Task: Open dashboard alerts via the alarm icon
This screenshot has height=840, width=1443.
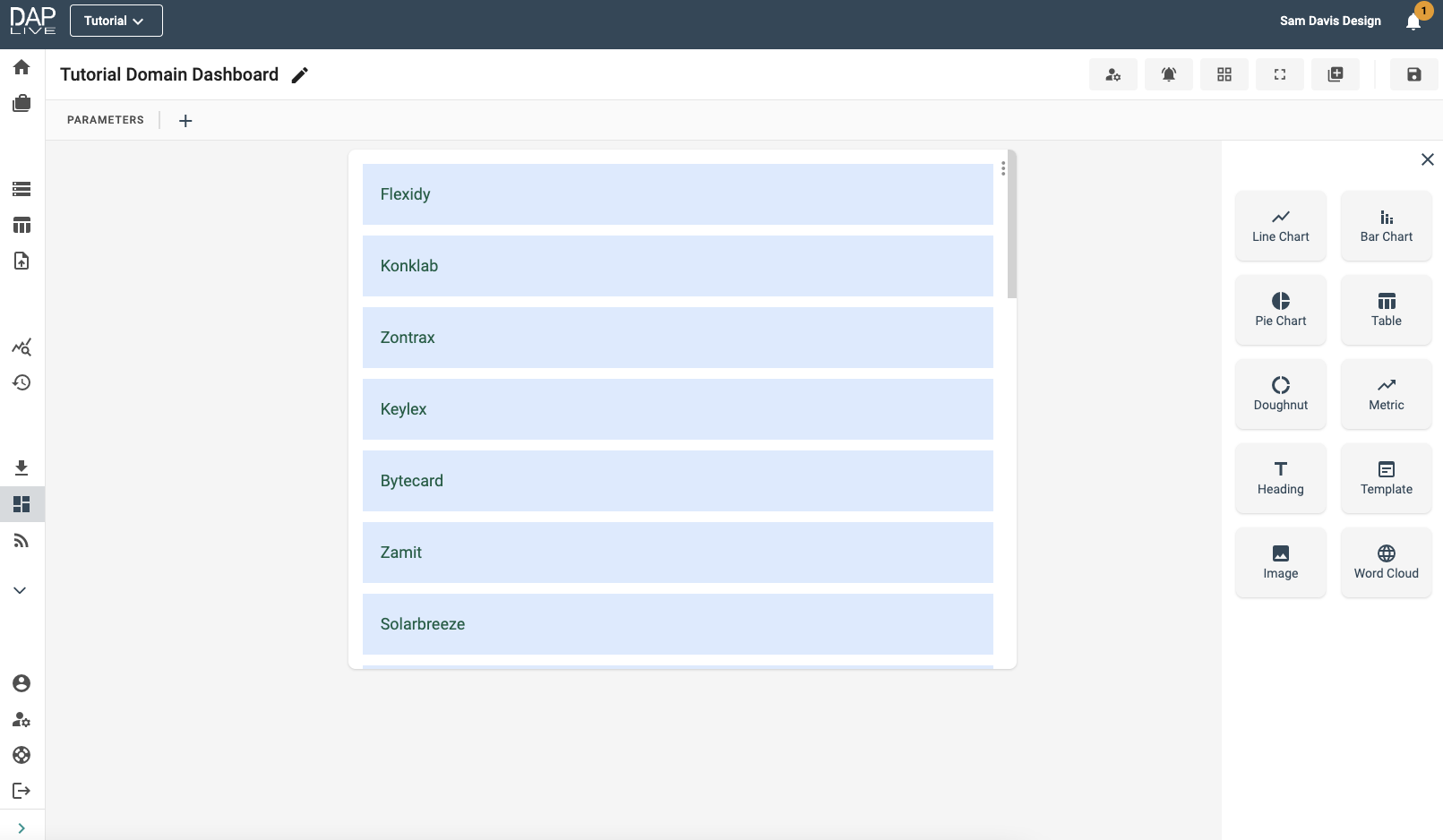Action: tap(1168, 74)
